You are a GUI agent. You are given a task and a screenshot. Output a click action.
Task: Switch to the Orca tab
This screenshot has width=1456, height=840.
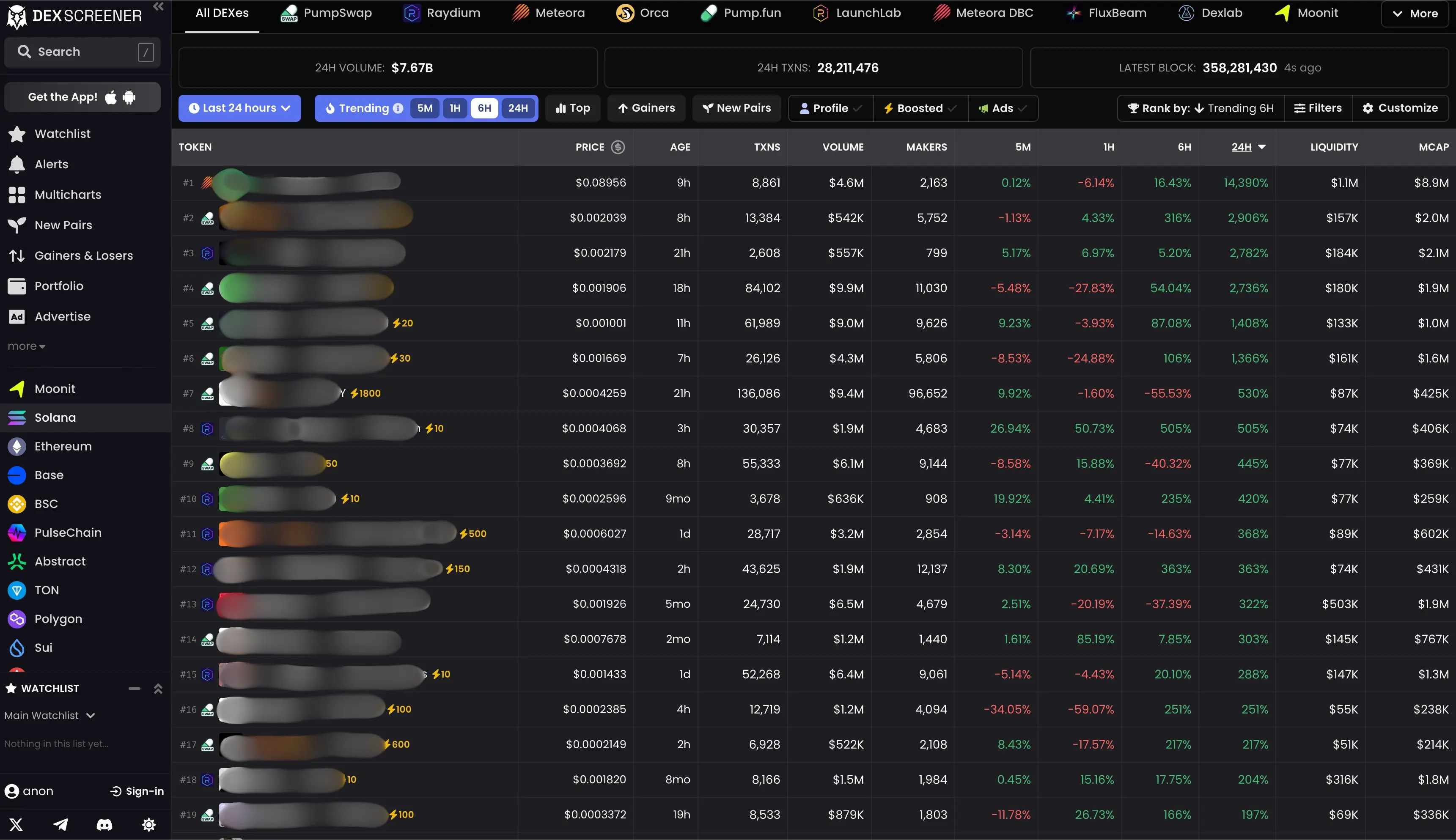point(643,14)
